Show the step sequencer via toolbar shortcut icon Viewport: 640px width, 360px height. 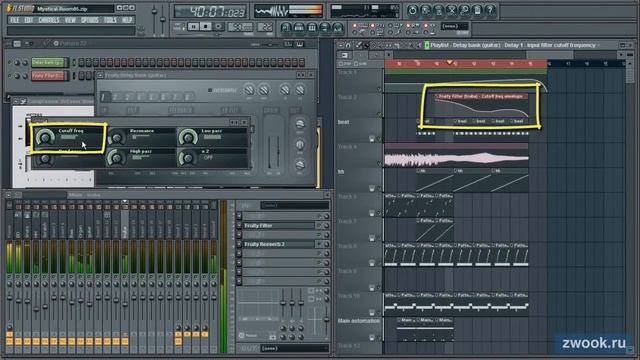[299, 28]
